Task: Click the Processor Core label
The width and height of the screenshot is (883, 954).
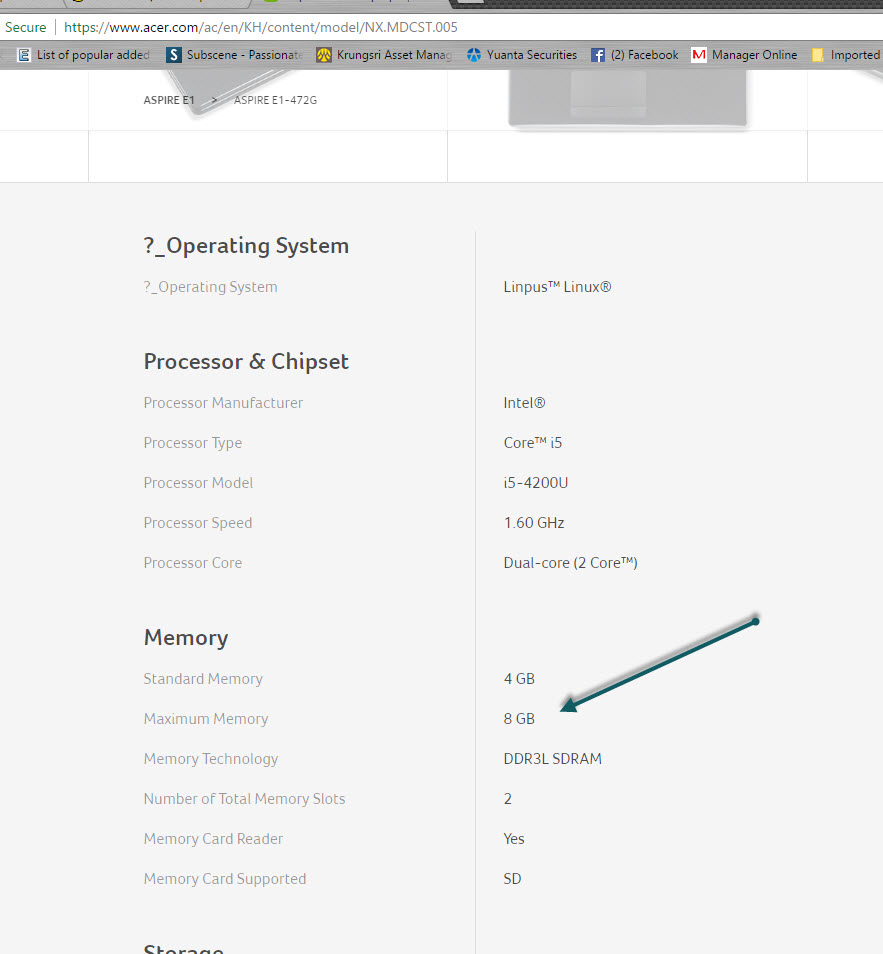Action: tap(192, 563)
